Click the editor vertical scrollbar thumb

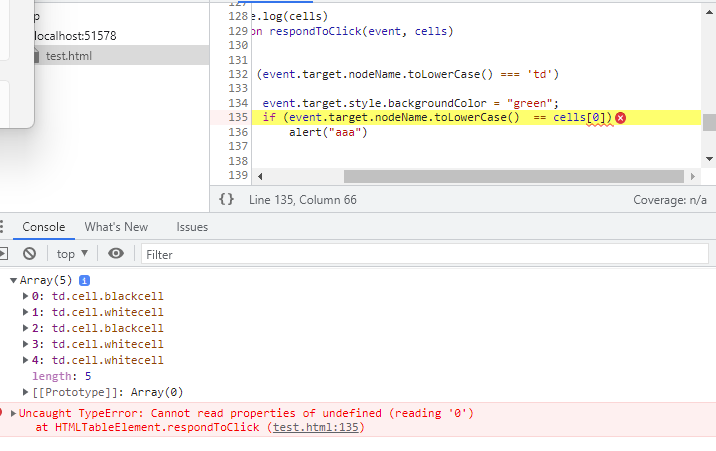click(x=709, y=122)
